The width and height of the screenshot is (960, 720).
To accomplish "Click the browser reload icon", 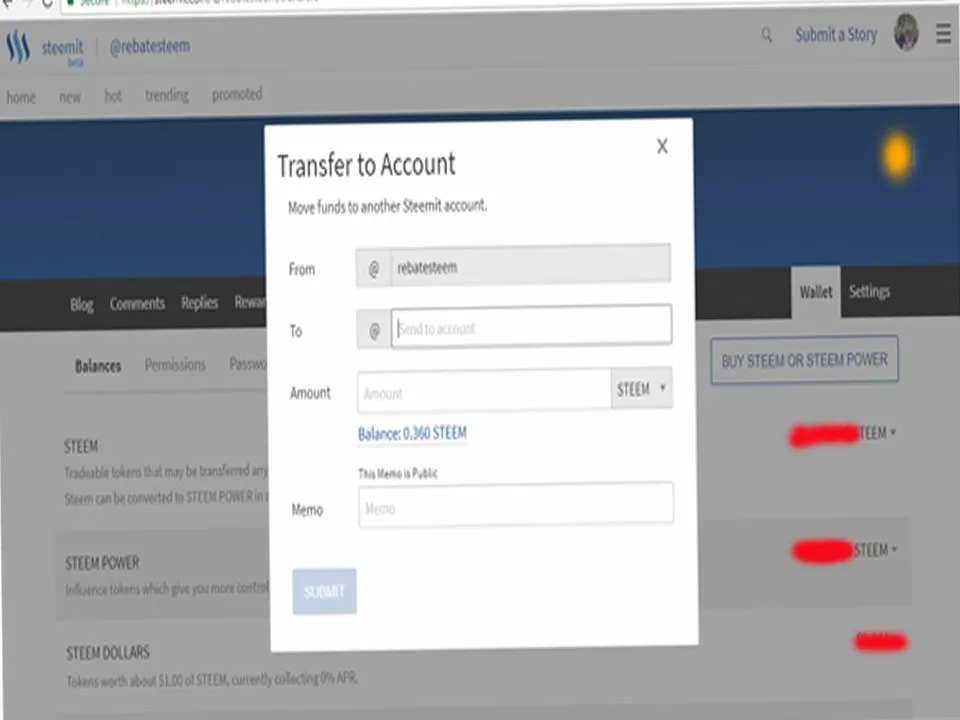I will click(x=47, y=3).
